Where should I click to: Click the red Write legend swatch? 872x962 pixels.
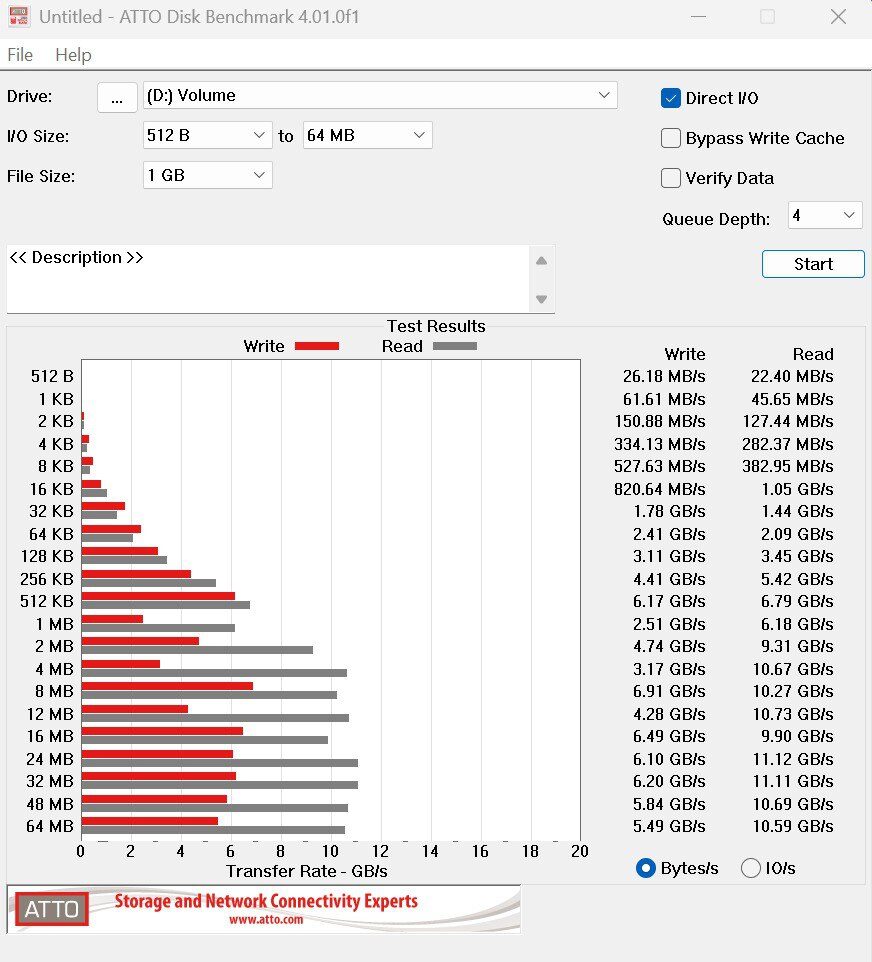tap(315, 346)
